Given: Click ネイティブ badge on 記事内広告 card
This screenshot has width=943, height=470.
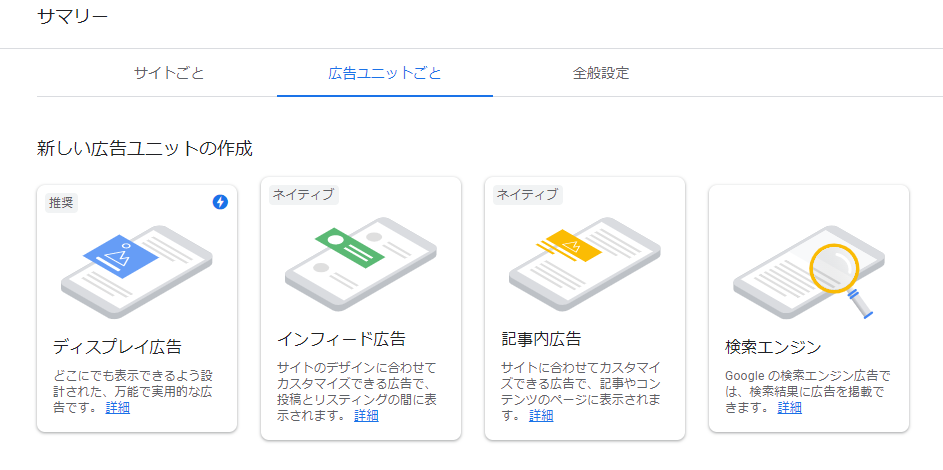Looking at the screenshot, I should [x=527, y=195].
